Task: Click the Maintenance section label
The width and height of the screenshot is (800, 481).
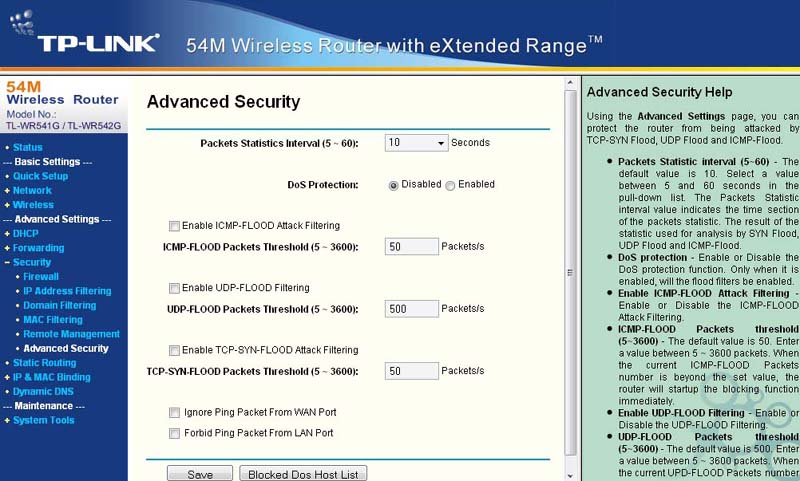Action: (43, 406)
